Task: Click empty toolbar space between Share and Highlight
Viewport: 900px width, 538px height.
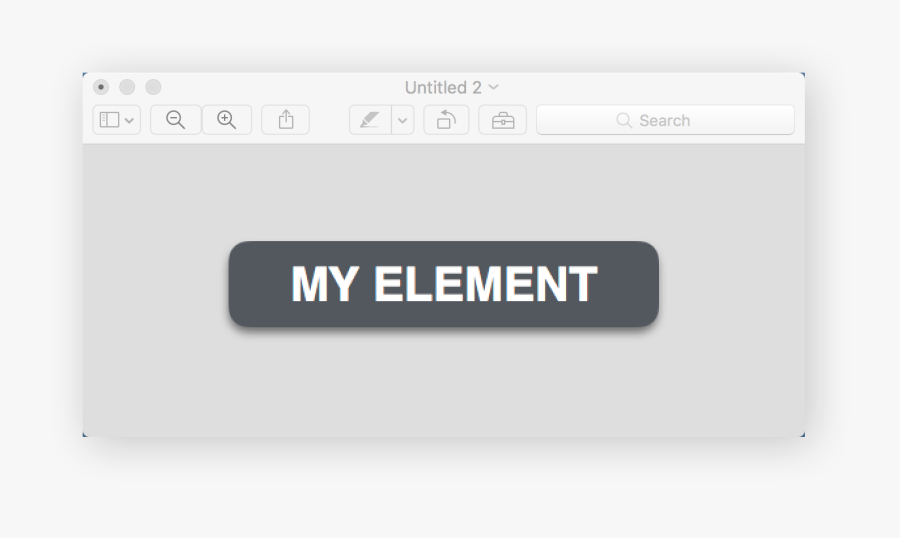Action: pyautogui.click(x=329, y=120)
